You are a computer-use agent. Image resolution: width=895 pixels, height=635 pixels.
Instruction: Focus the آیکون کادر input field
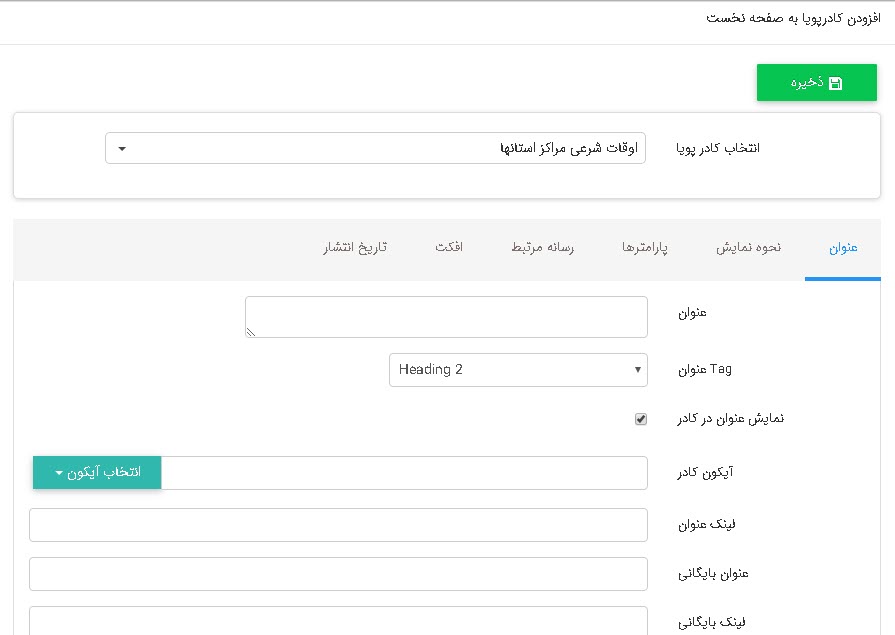tap(404, 473)
